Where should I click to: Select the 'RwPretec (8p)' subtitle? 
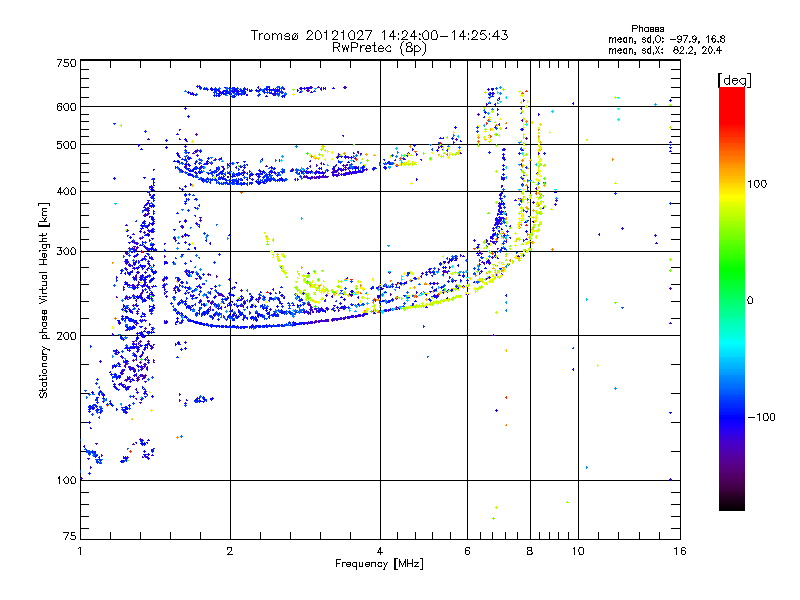point(380,48)
